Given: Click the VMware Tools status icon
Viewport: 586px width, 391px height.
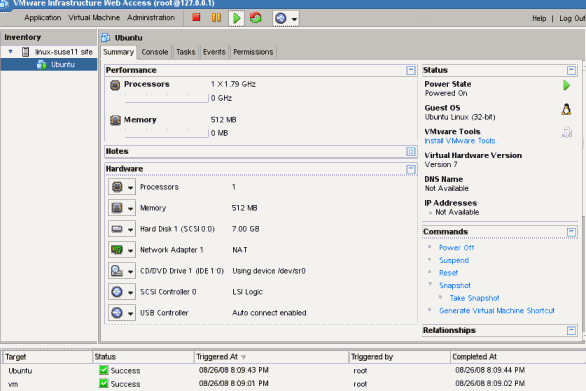Looking at the screenshot, I should pos(567,133).
